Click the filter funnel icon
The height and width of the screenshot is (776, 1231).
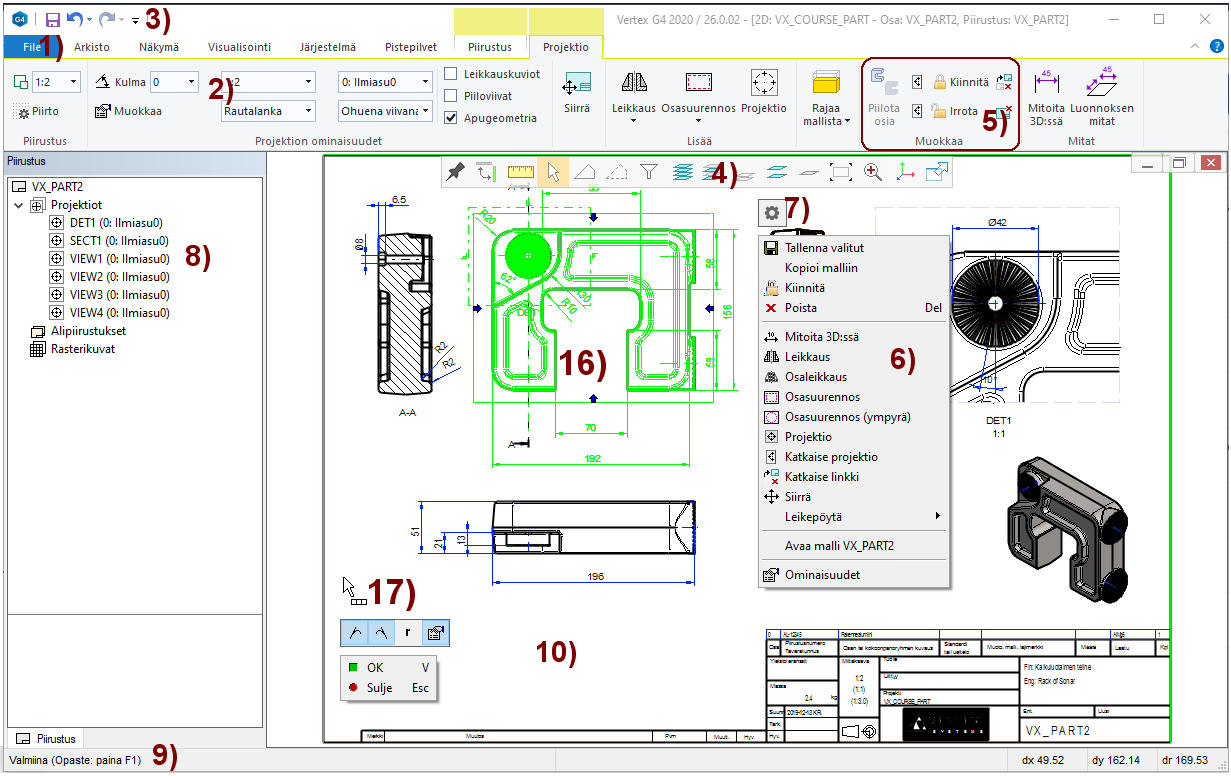pos(649,173)
